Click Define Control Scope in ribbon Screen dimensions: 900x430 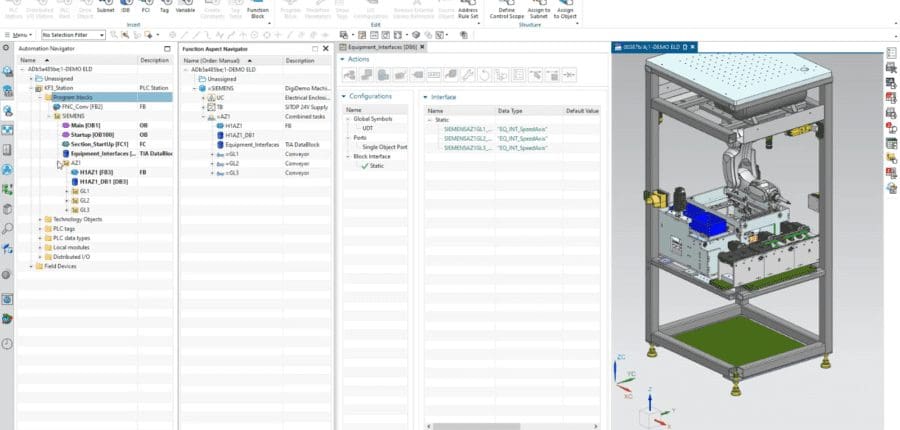(x=507, y=9)
